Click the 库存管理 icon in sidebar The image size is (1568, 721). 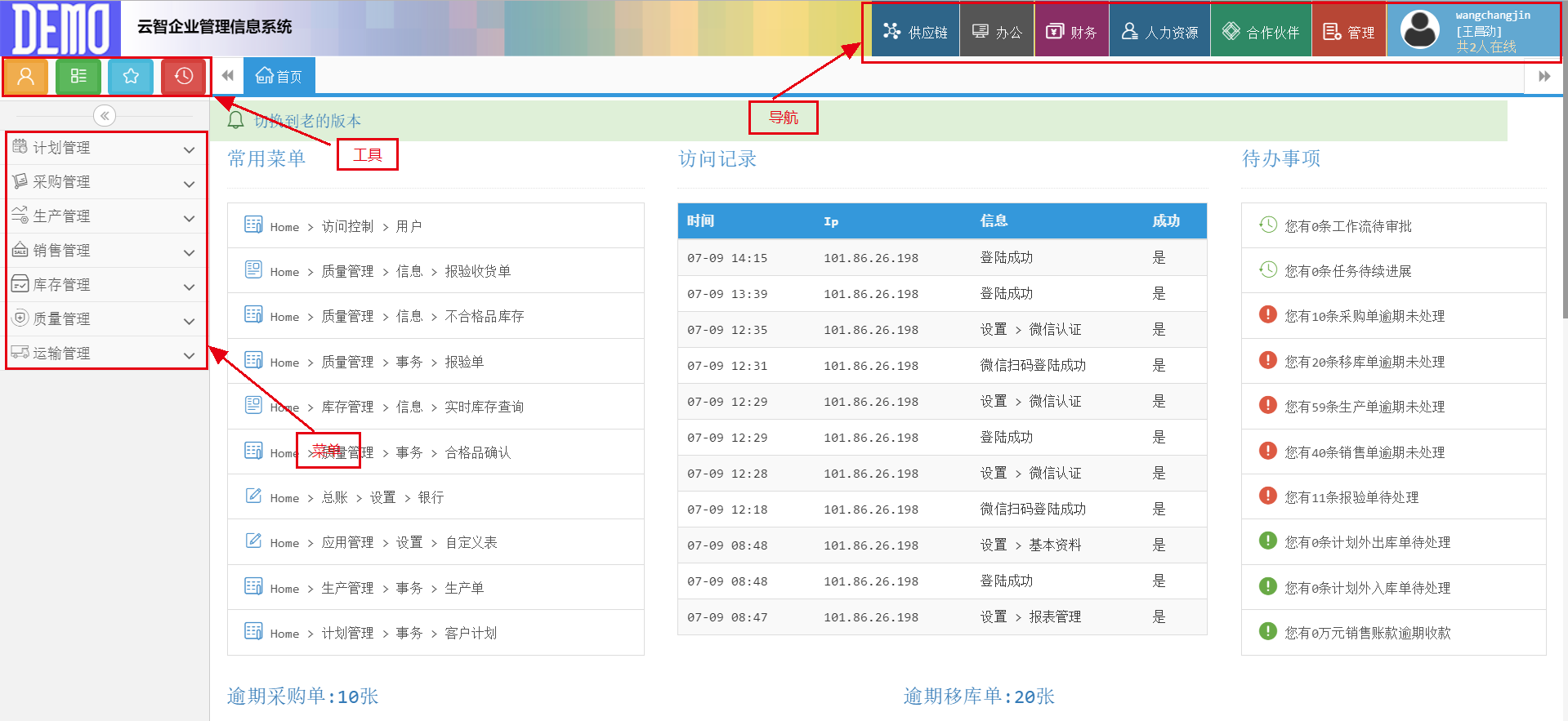pos(20,284)
